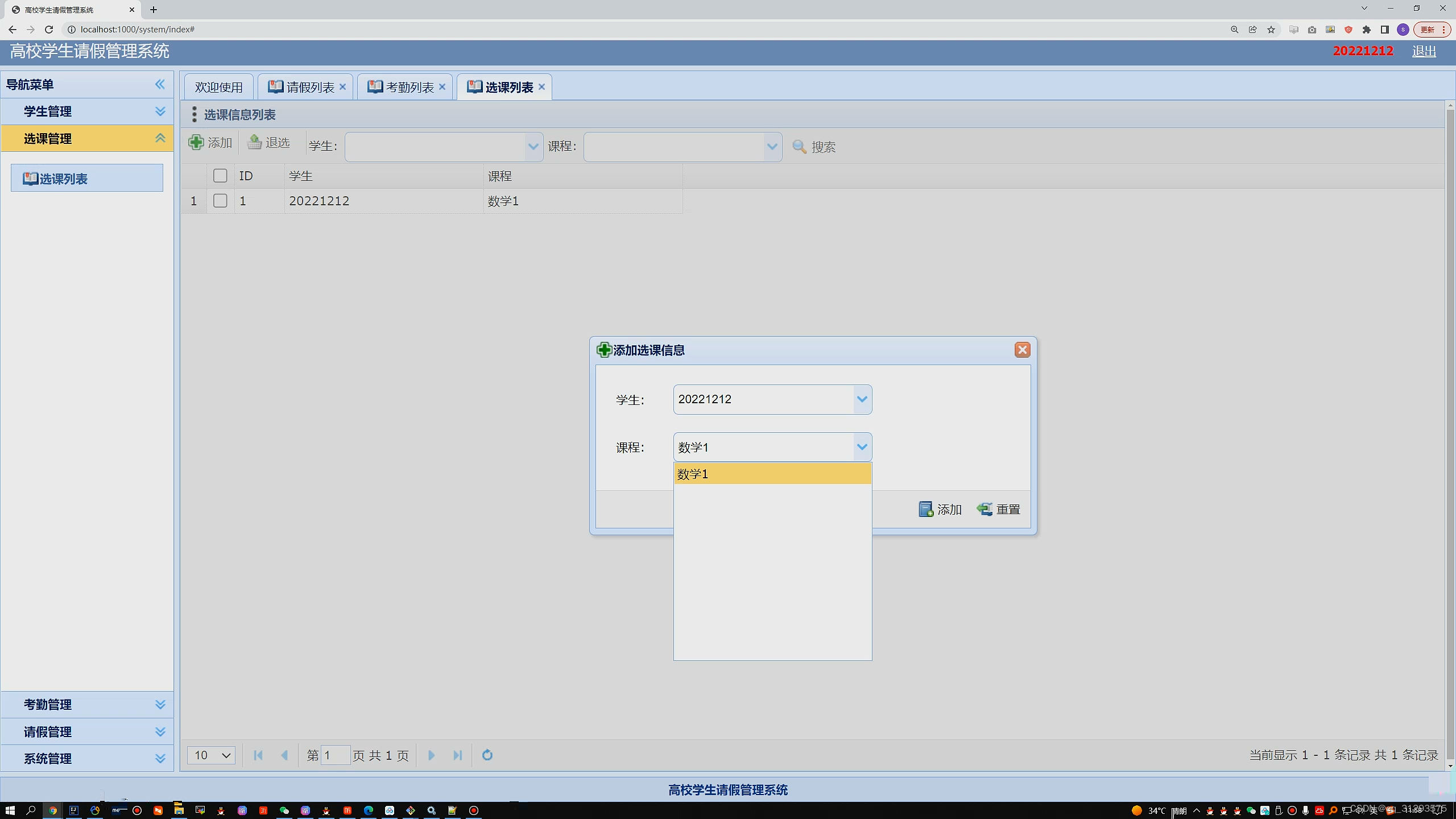Viewport: 1456px width, 819px height.
Task: Click the 添加 button in the dialog footer
Action: 940,510
